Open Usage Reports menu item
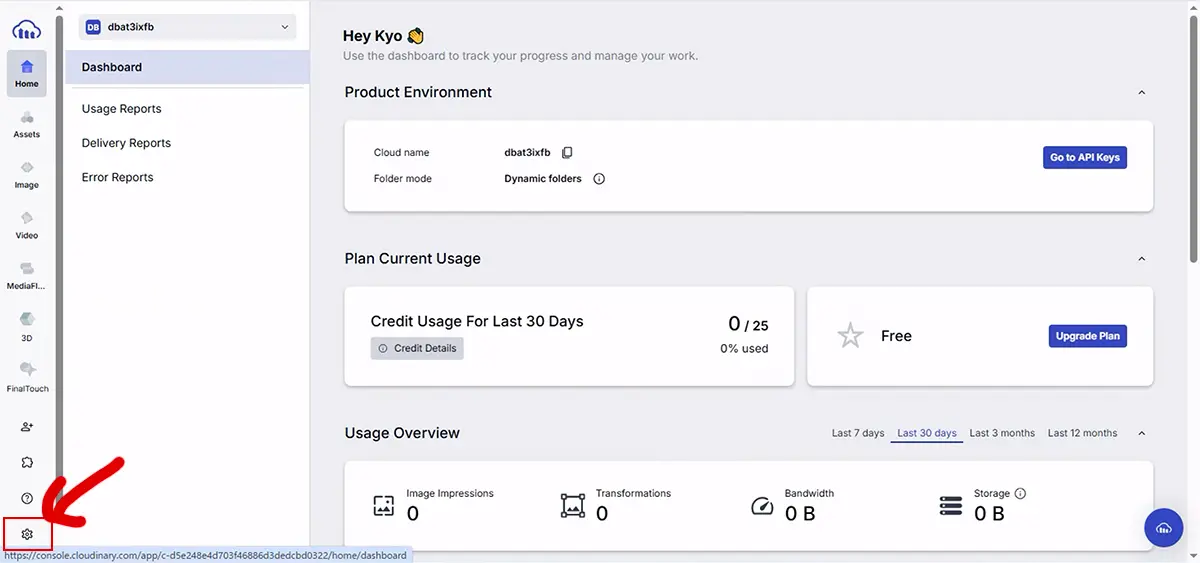 tap(121, 109)
